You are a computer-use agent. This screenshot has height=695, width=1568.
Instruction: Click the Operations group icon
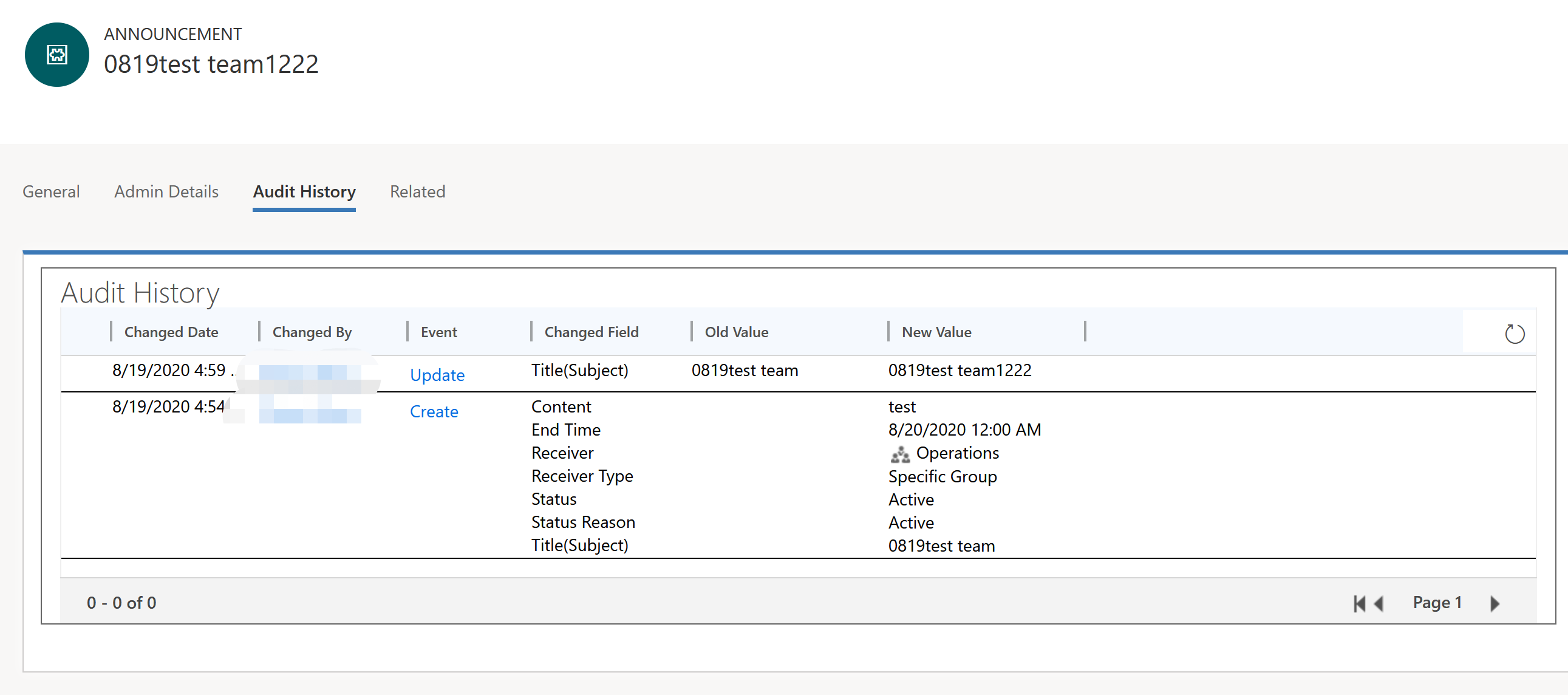tap(900, 453)
